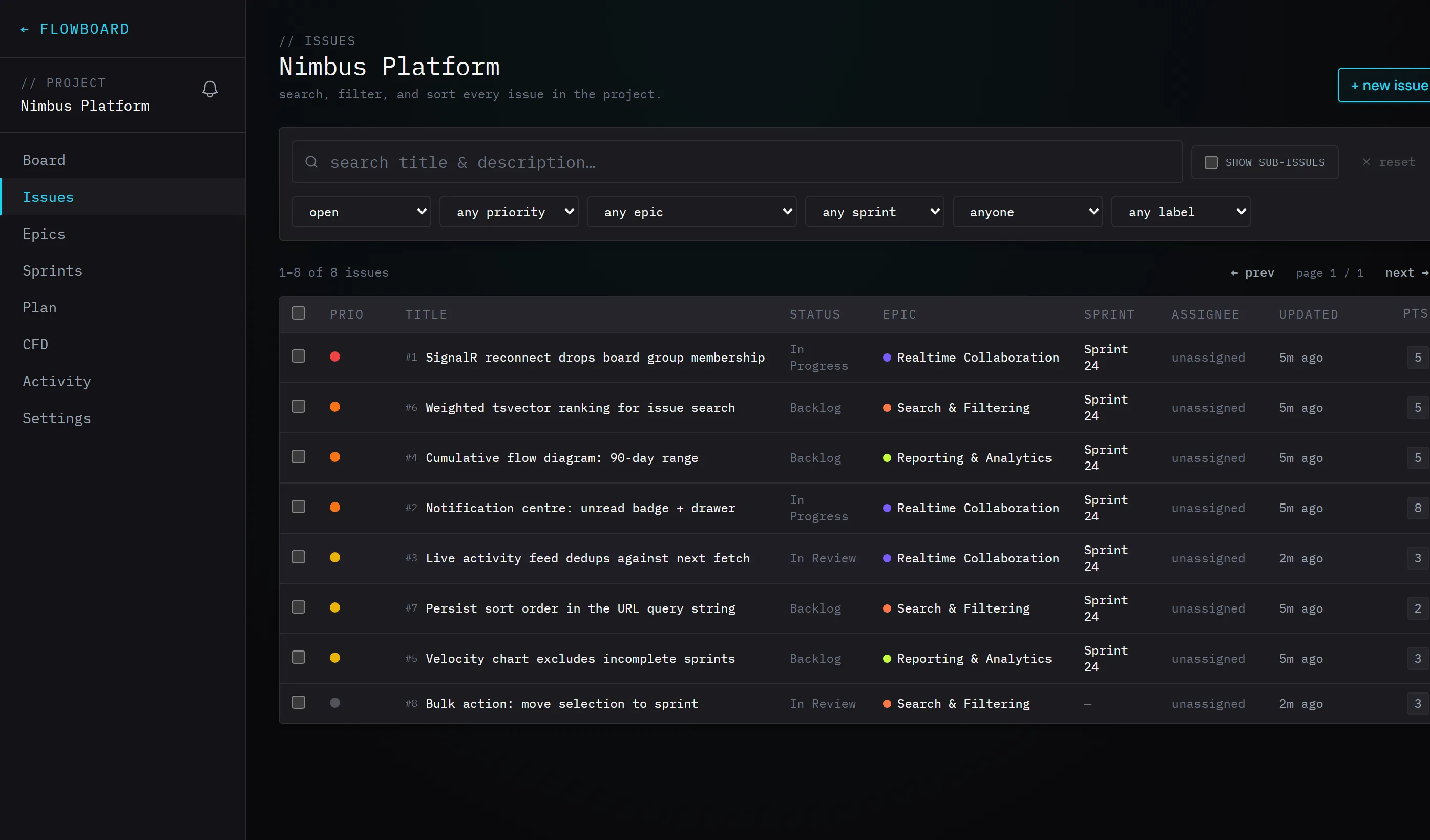Click into the search title & description field

[737, 162]
